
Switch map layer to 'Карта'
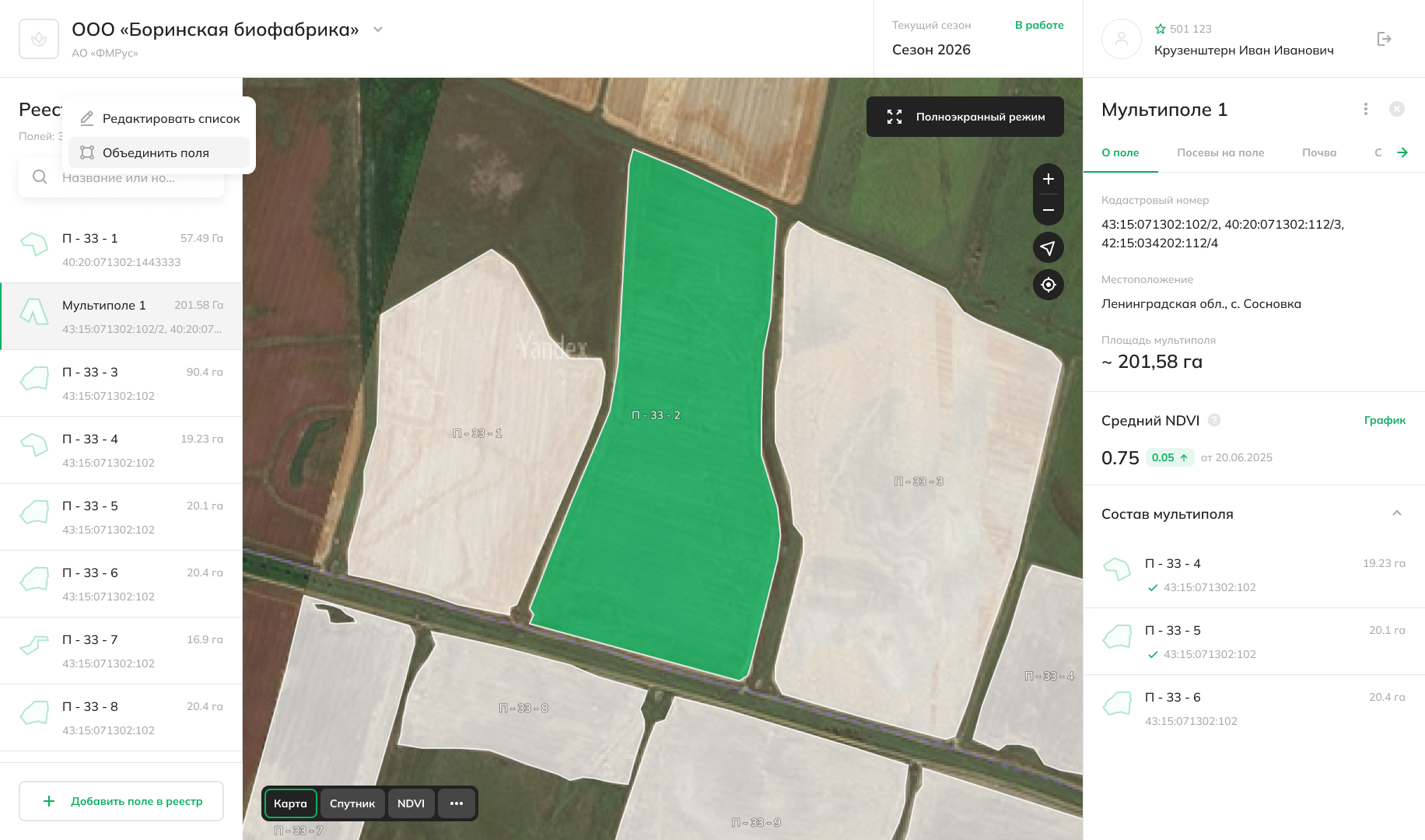pyautogui.click(x=291, y=803)
